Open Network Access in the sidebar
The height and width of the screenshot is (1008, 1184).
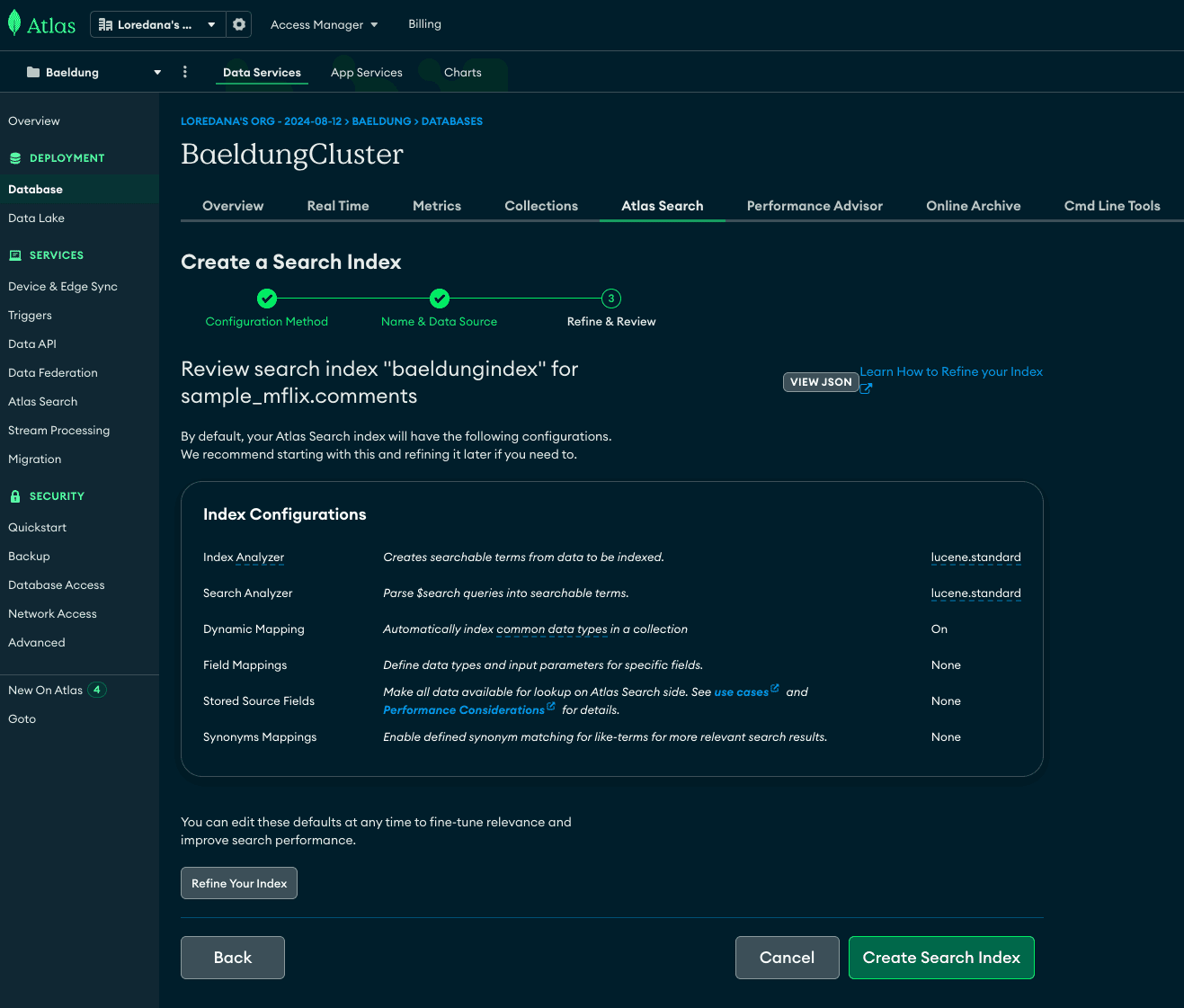coord(52,614)
